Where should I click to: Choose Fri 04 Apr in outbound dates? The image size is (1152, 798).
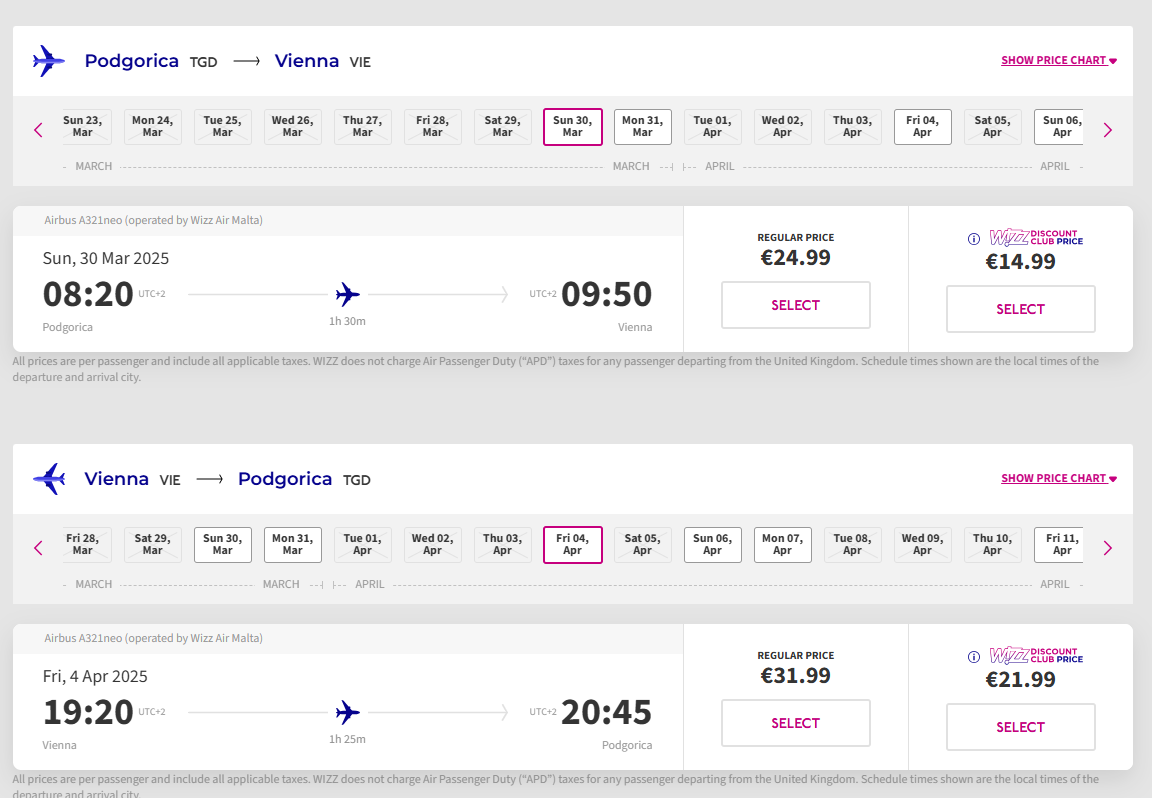coord(922,127)
